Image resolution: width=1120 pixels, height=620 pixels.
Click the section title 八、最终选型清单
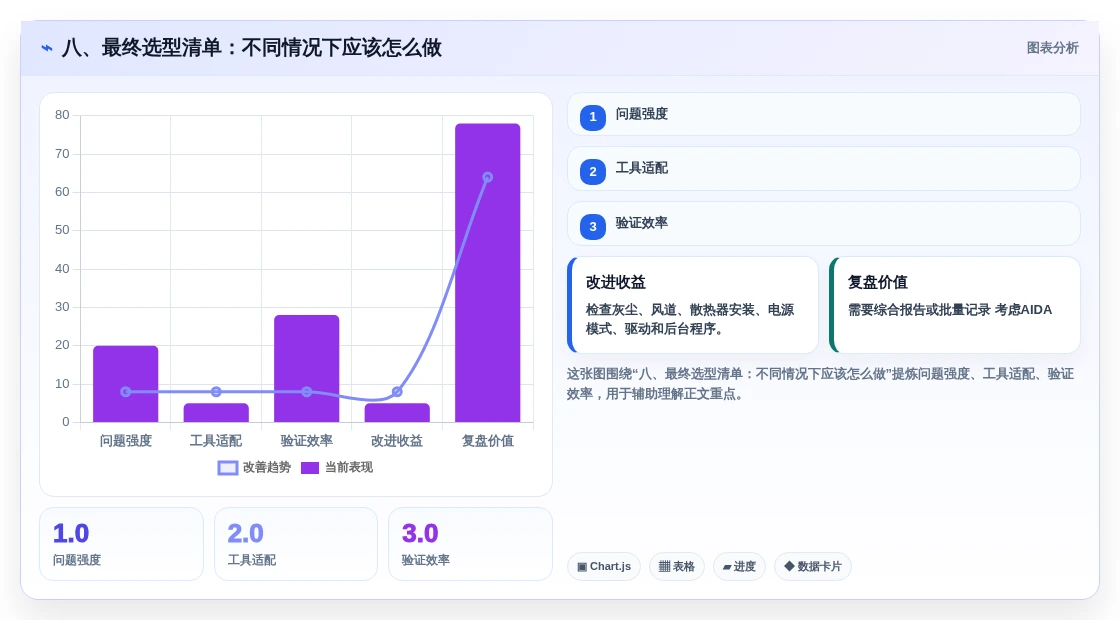[252, 48]
